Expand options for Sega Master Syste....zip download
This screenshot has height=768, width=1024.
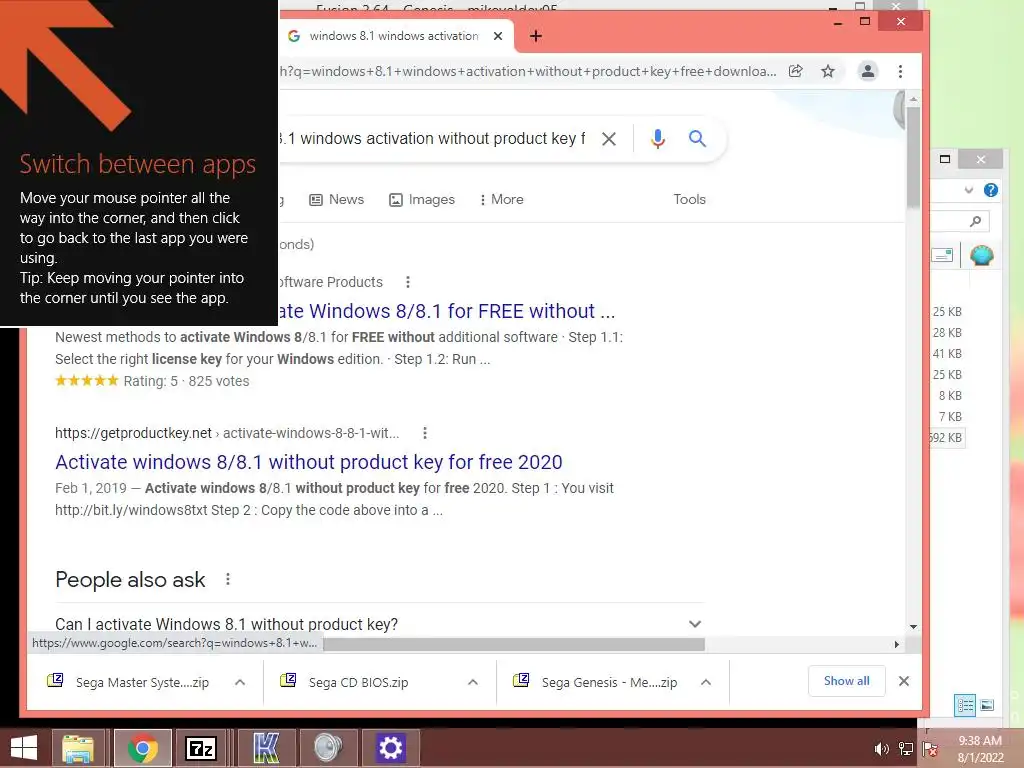pos(240,682)
